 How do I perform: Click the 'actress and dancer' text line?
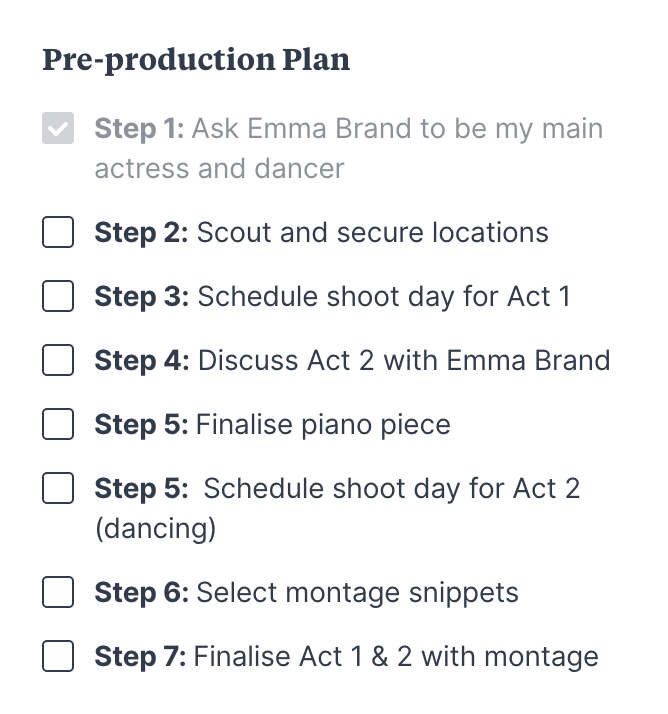click(x=219, y=168)
